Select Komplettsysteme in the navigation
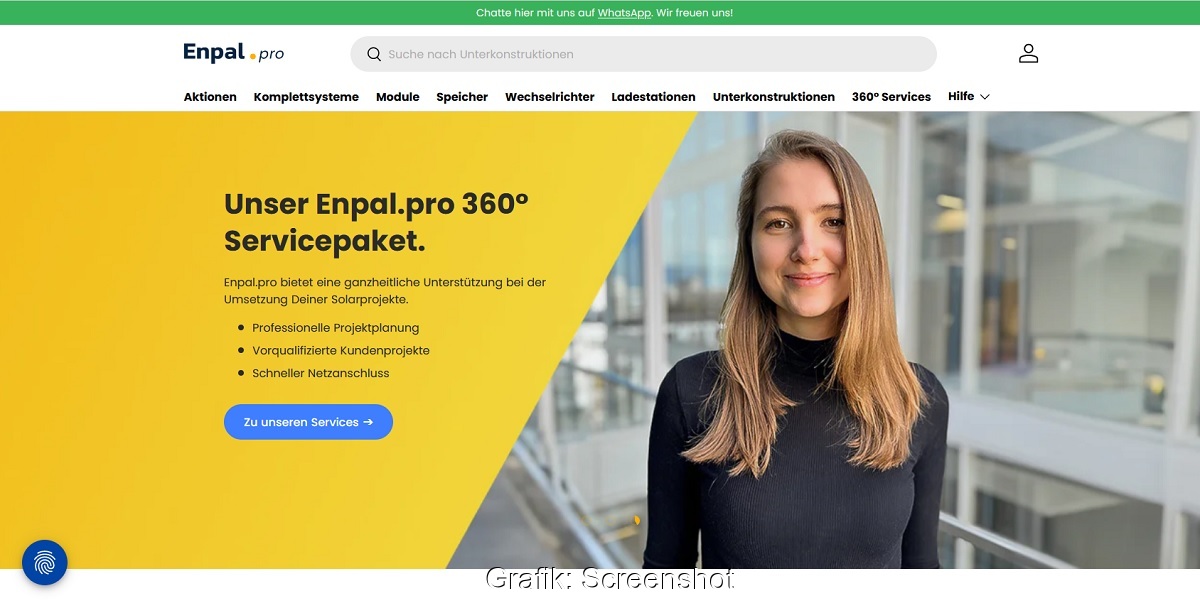Image resolution: width=1200 pixels, height=608 pixels. [306, 97]
